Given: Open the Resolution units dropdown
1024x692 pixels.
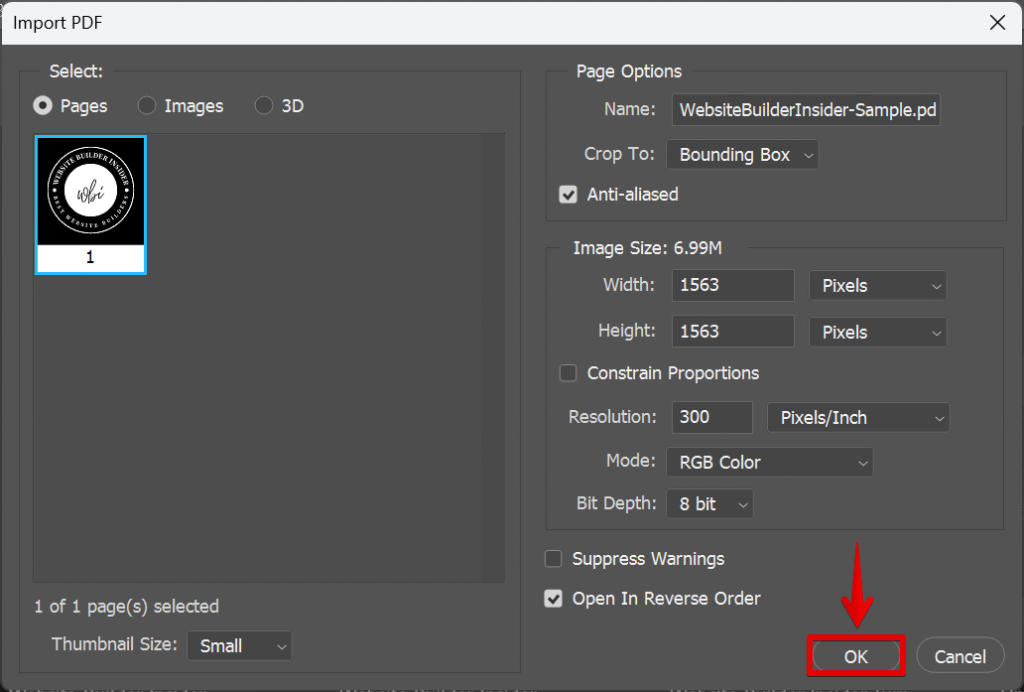Looking at the screenshot, I should click(x=858, y=417).
